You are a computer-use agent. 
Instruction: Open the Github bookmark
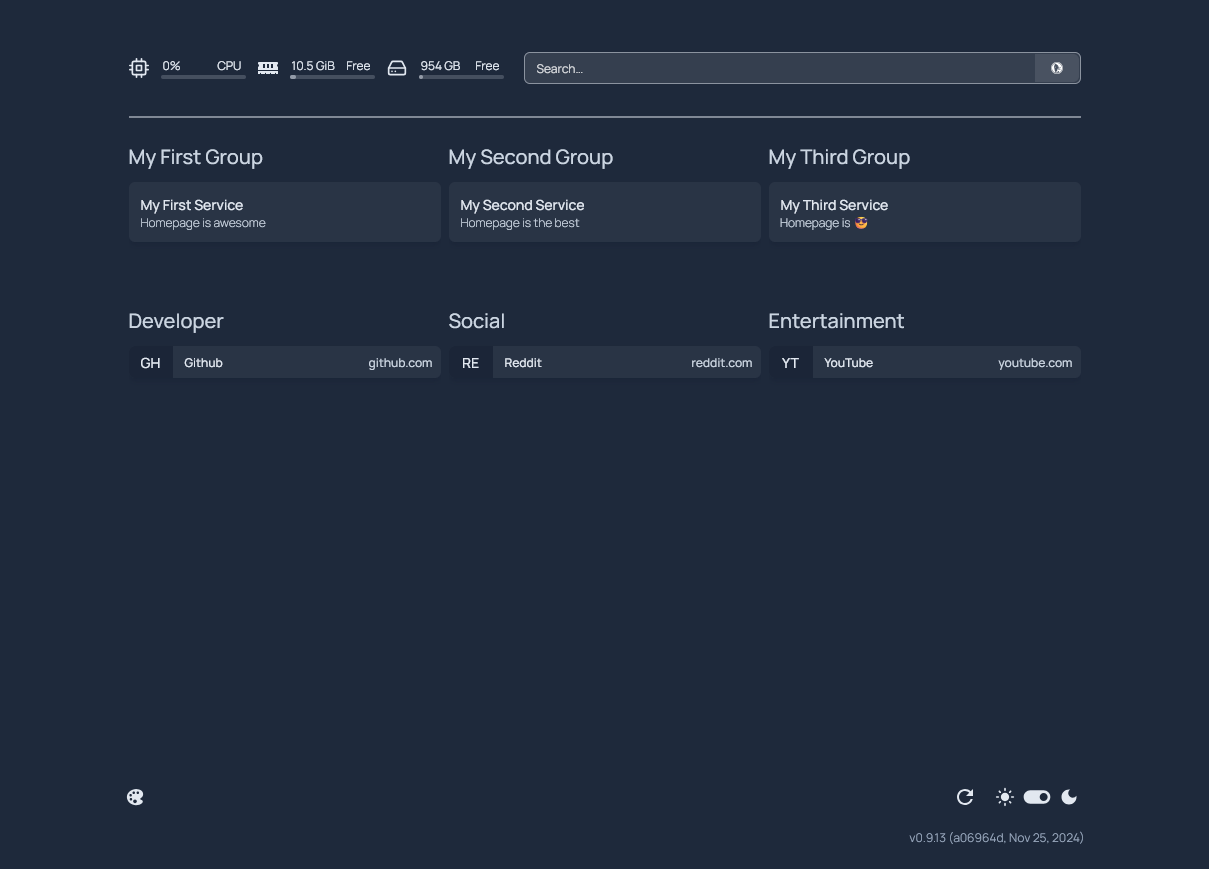[307, 362]
